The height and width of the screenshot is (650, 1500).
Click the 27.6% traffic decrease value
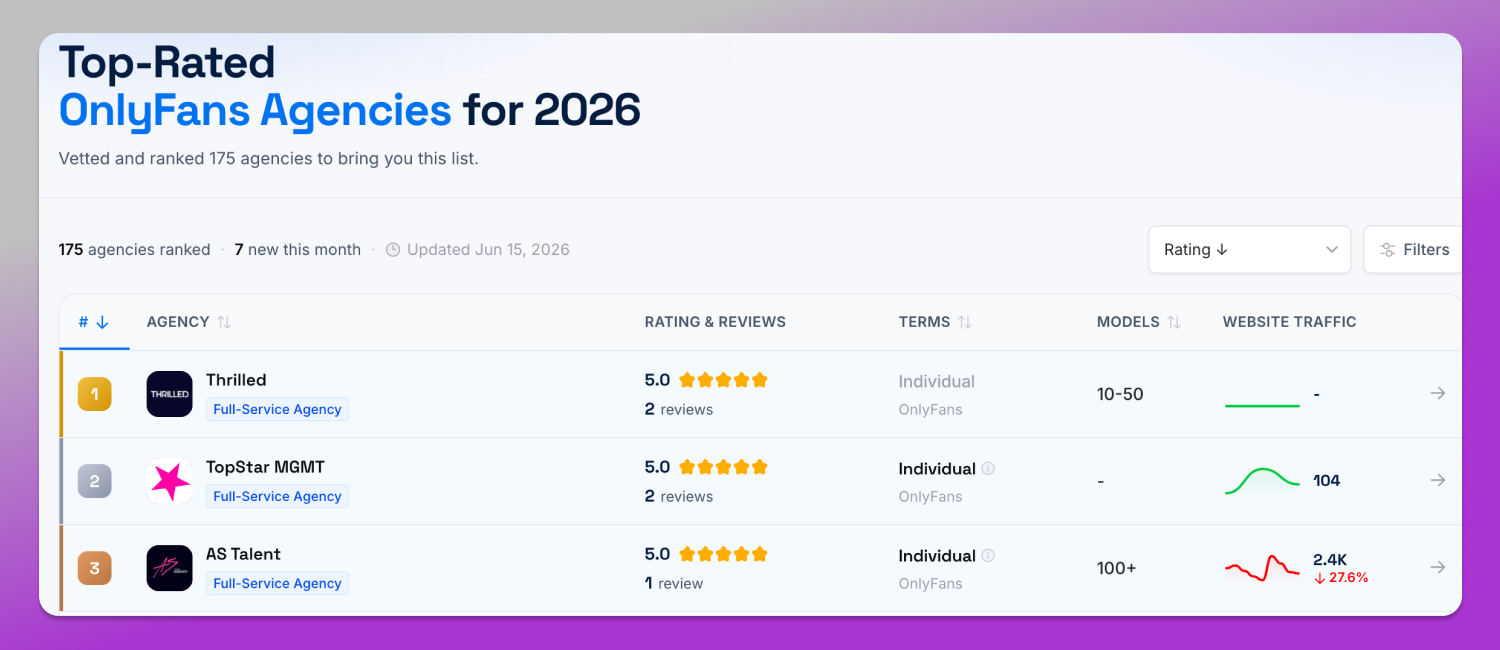tap(1341, 578)
